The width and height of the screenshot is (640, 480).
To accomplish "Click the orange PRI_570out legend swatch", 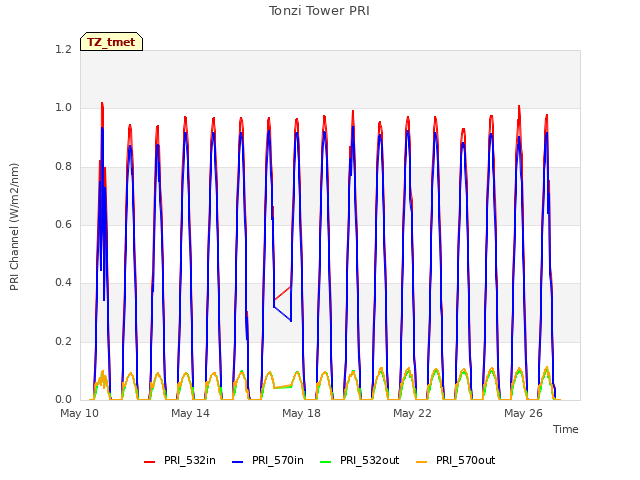I will pos(422,462).
